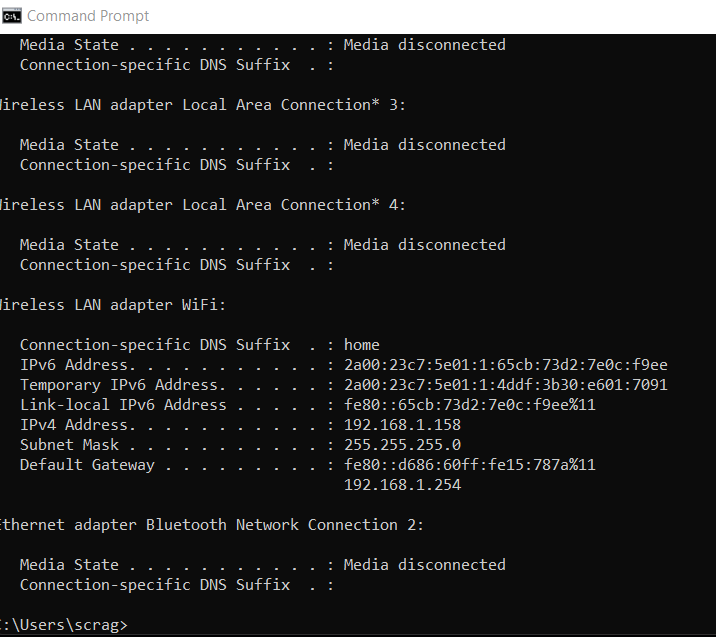
Task: Click the "Wireless LAN adapter WiFi:" heading
Action: coord(112,305)
